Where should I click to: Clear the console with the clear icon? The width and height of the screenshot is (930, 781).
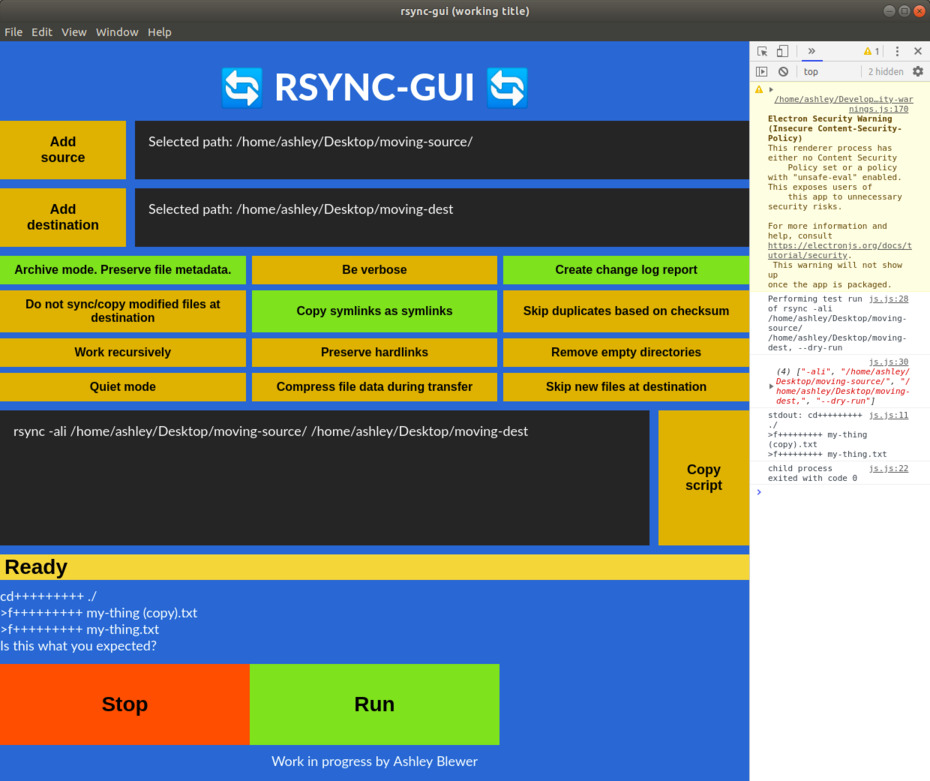[783, 72]
